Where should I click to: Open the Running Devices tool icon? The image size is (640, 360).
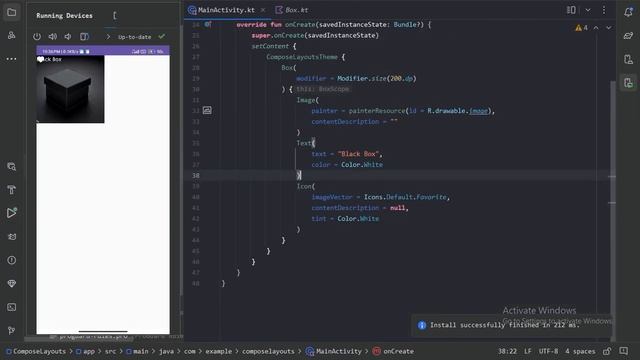(629, 83)
